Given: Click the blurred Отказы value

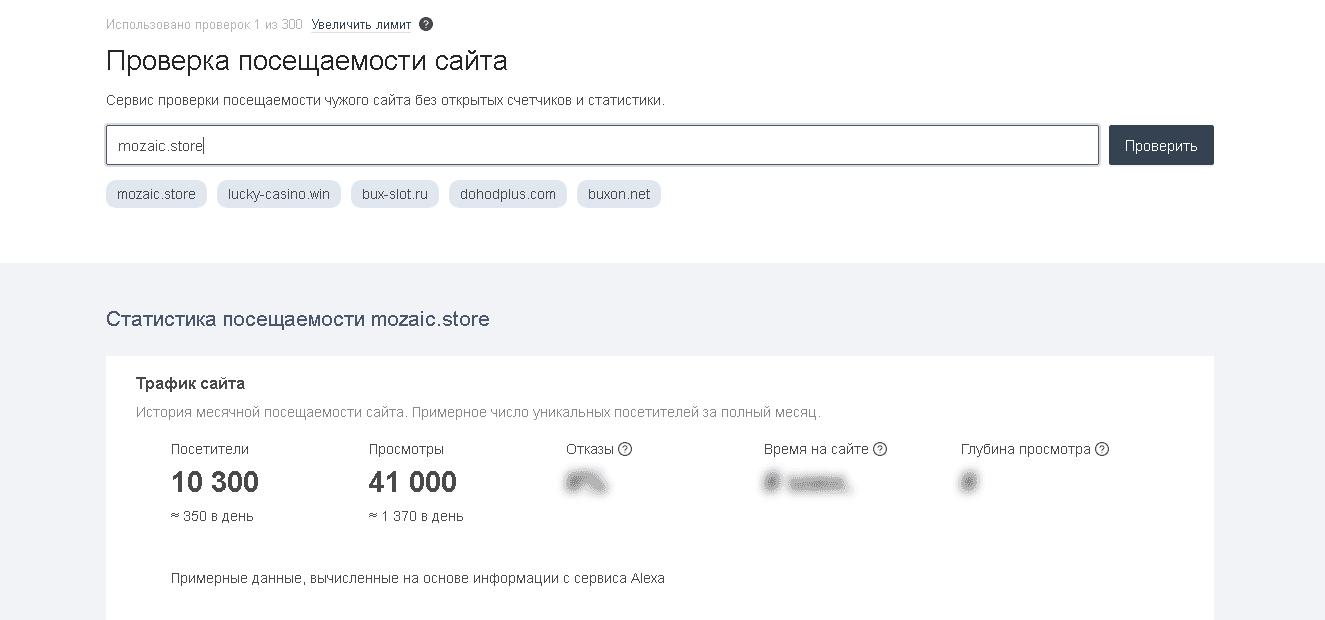Looking at the screenshot, I should tap(587, 483).
